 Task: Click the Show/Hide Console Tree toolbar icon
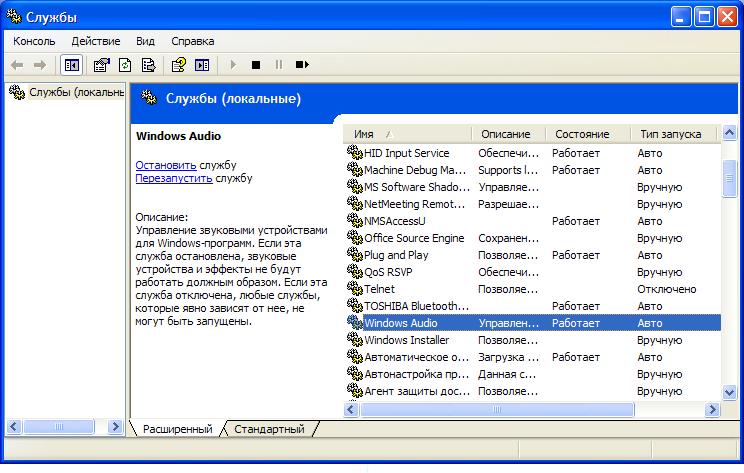click(71, 65)
